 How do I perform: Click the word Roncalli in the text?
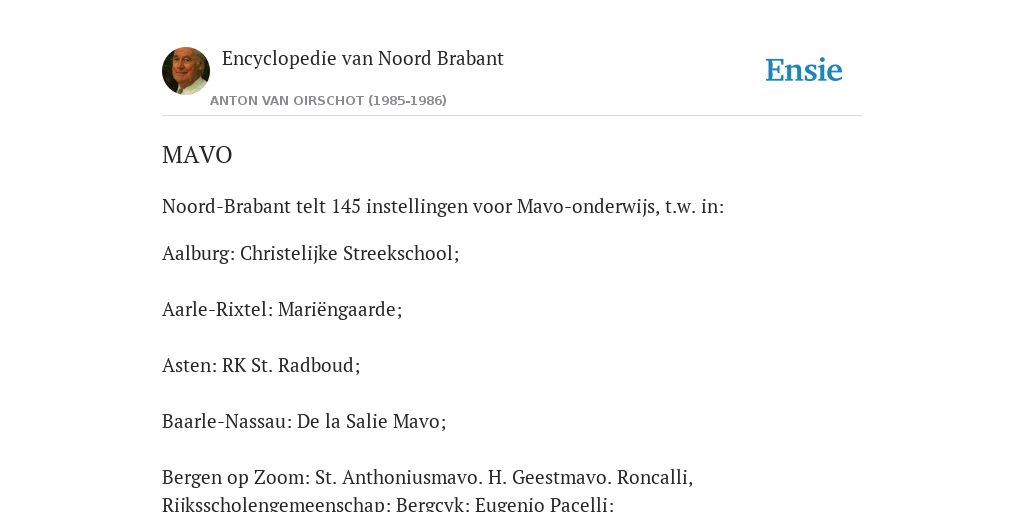[x=654, y=477]
